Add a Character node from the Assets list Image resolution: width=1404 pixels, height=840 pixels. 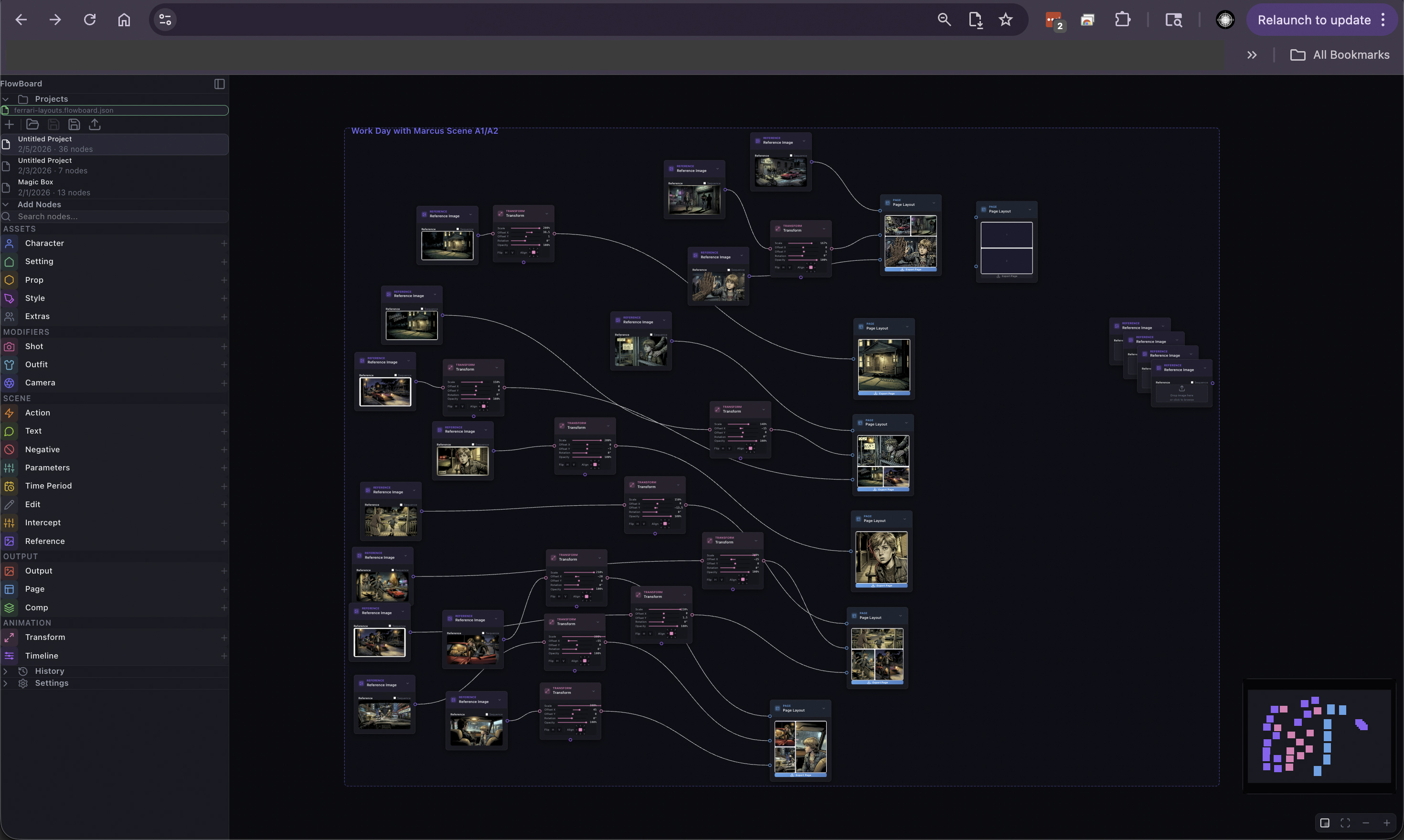pyautogui.click(x=224, y=244)
